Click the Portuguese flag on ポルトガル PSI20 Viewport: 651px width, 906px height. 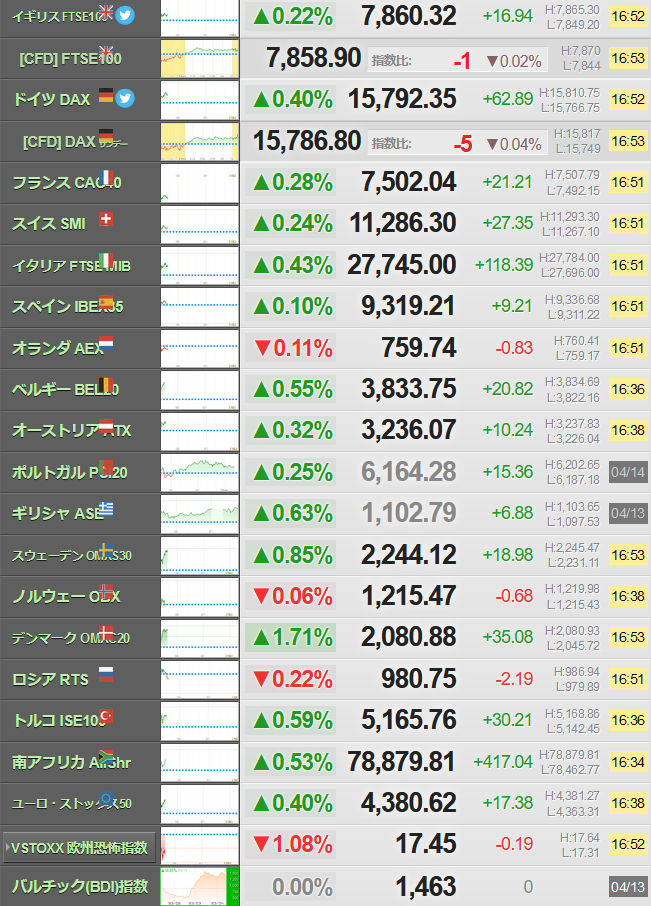[x=106, y=467]
